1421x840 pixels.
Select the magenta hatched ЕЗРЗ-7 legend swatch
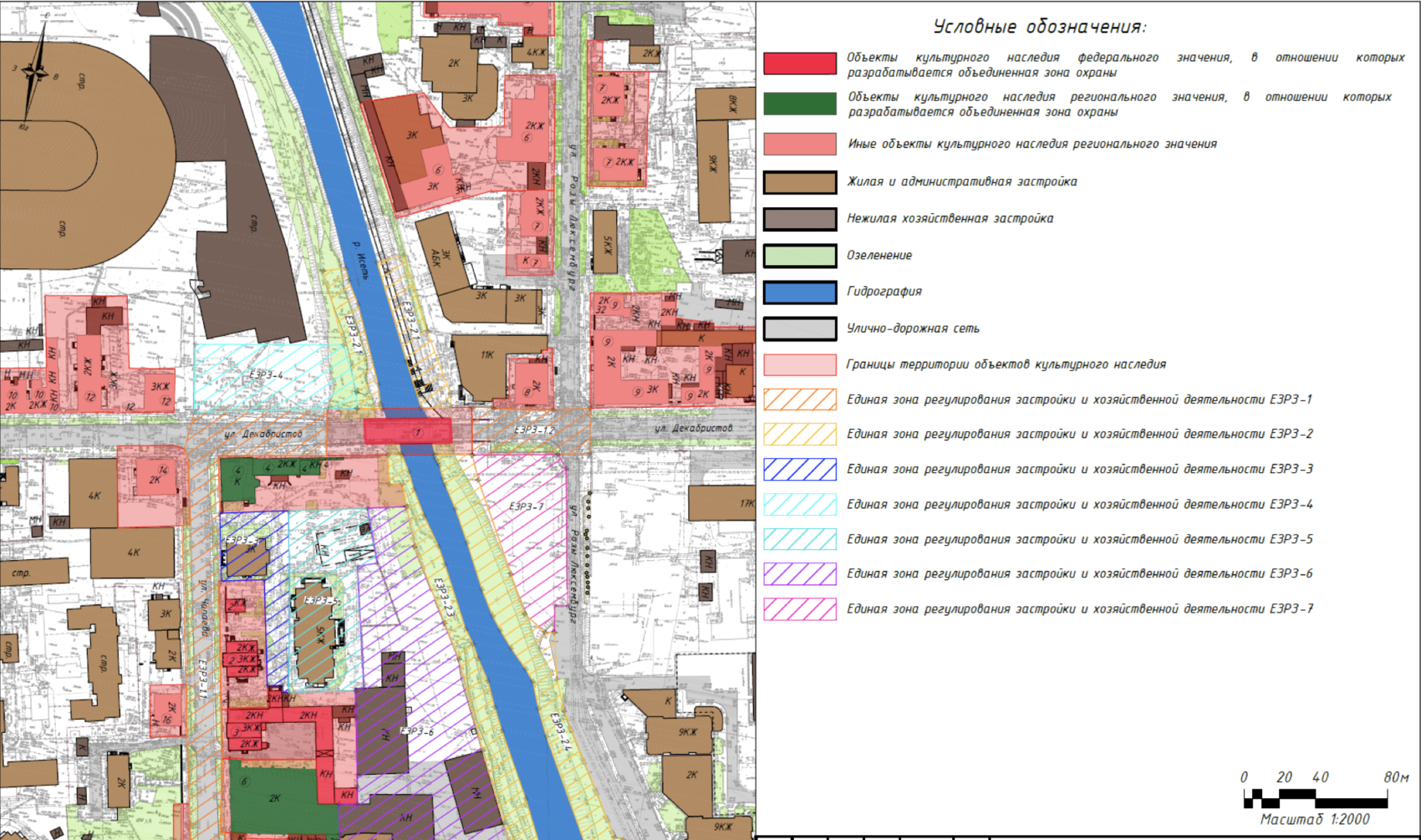799,609
